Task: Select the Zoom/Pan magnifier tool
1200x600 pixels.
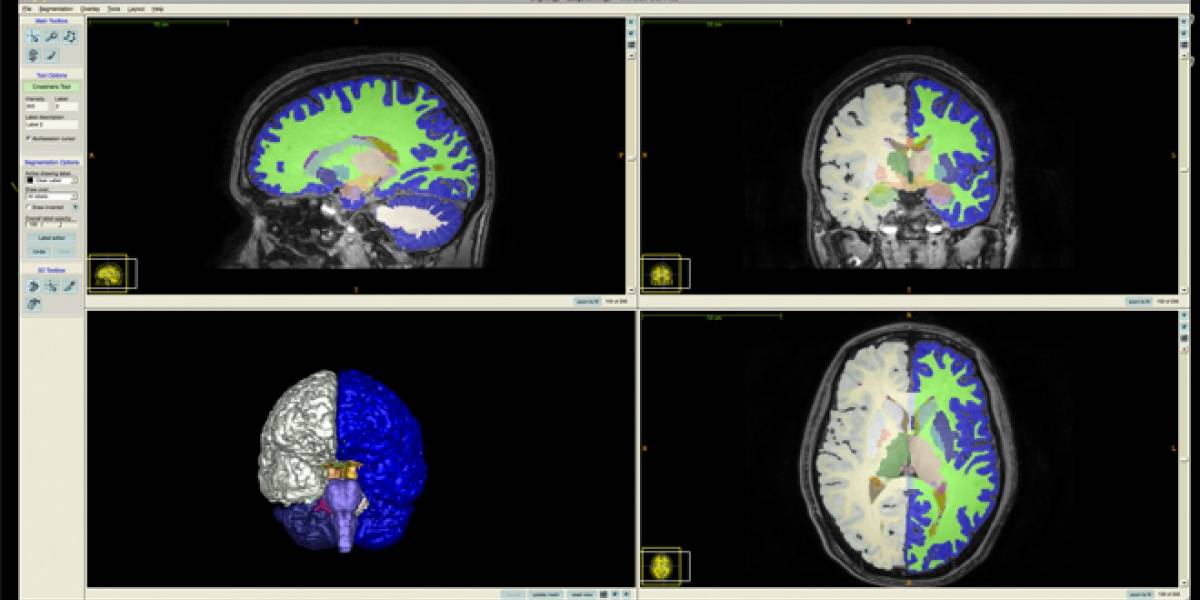Action: click(x=51, y=36)
